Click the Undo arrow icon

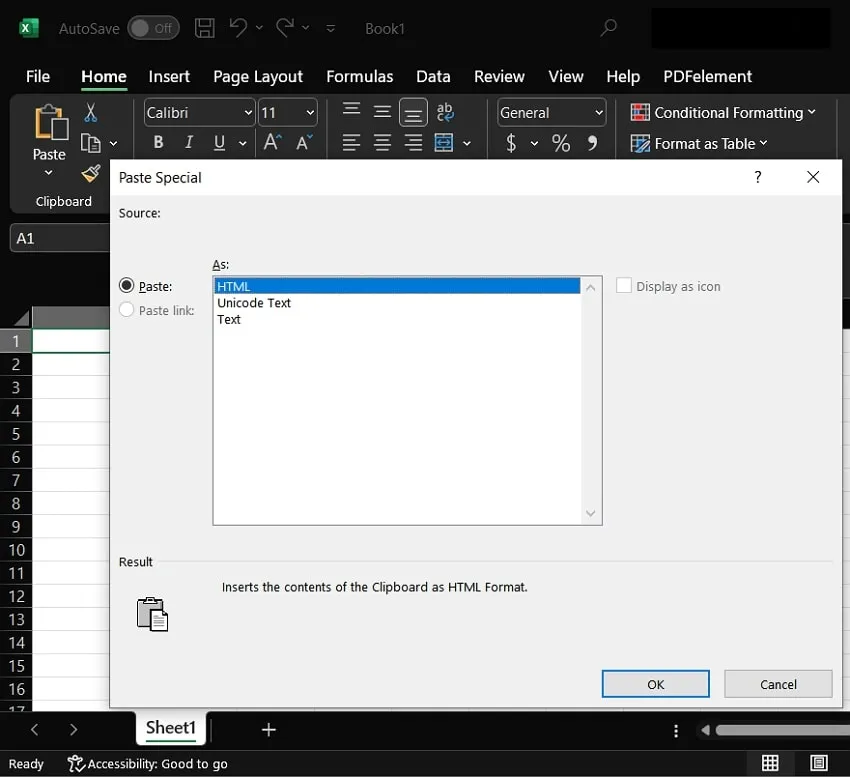(x=238, y=28)
